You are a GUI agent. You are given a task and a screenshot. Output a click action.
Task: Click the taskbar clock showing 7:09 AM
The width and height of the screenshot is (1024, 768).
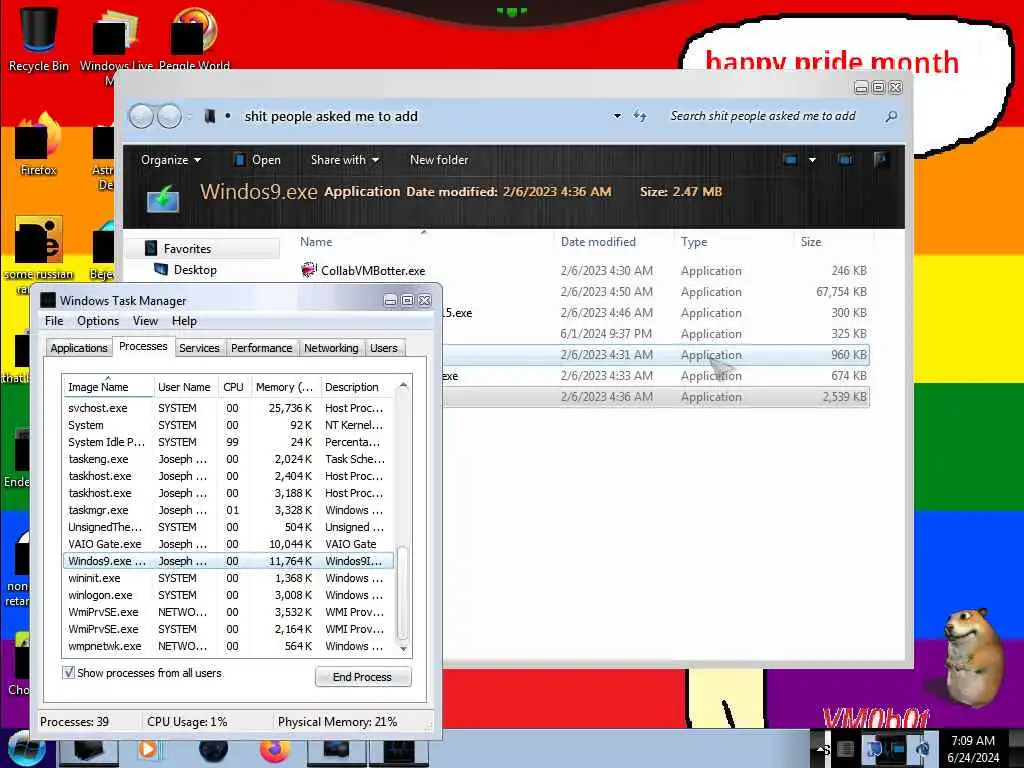pos(973,749)
